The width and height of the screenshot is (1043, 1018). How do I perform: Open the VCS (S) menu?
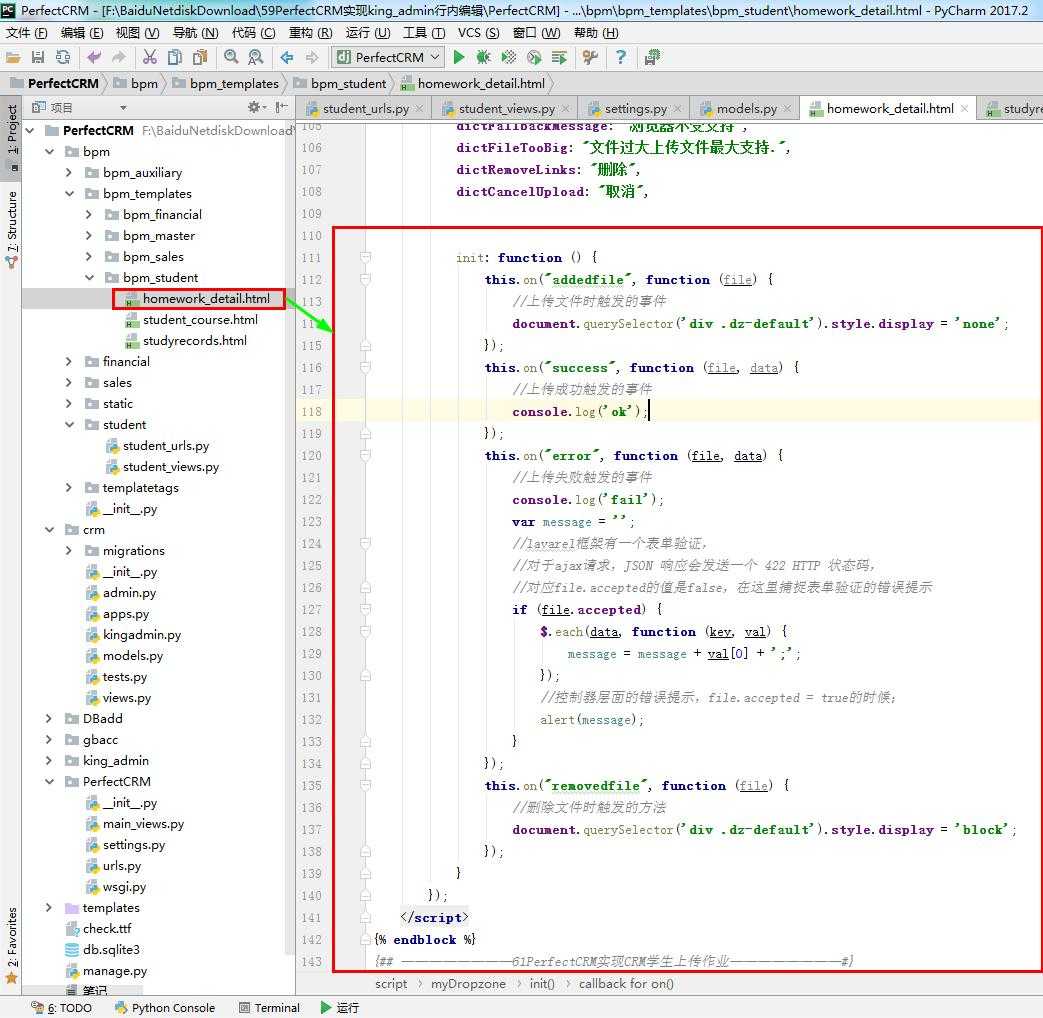(x=478, y=33)
